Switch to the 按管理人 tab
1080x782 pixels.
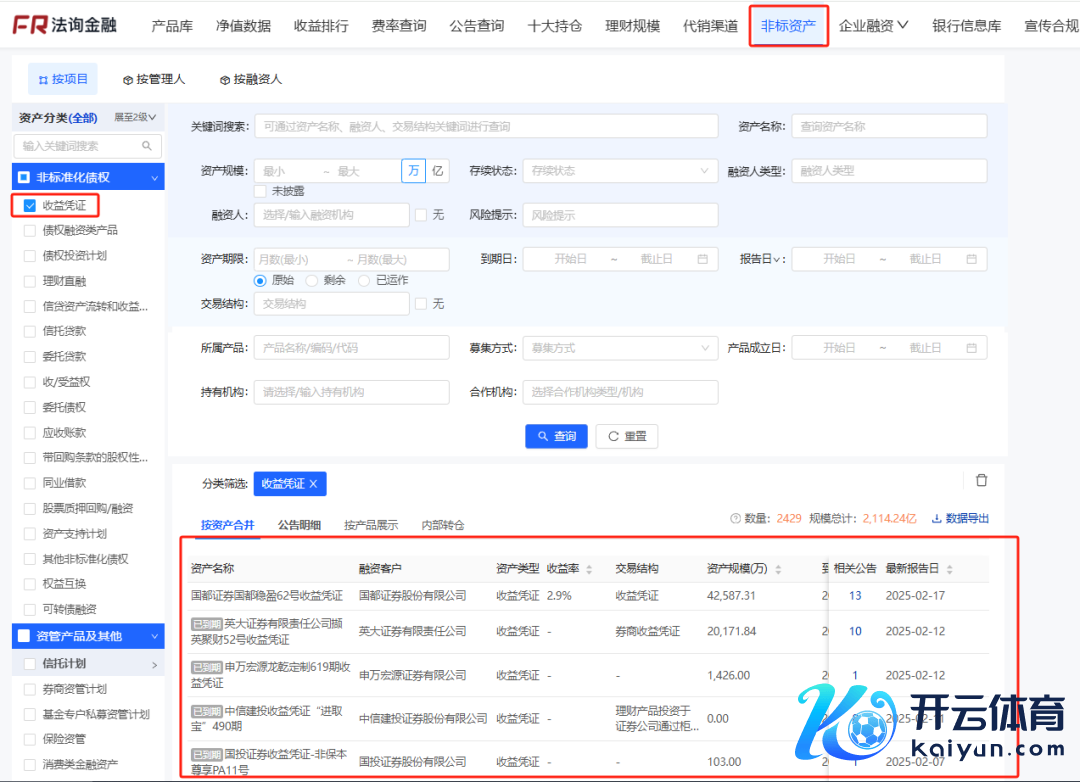tap(153, 79)
